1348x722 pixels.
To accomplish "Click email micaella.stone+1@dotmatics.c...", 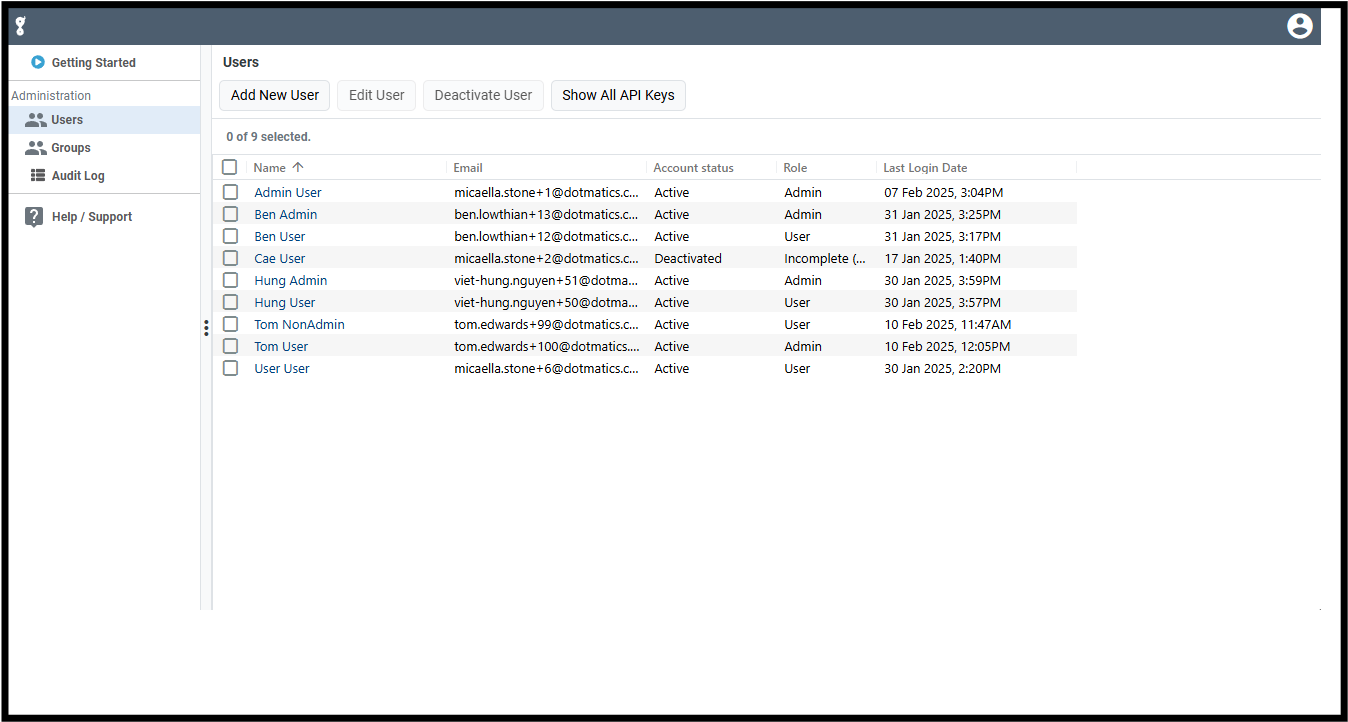I will pyautogui.click(x=546, y=193).
